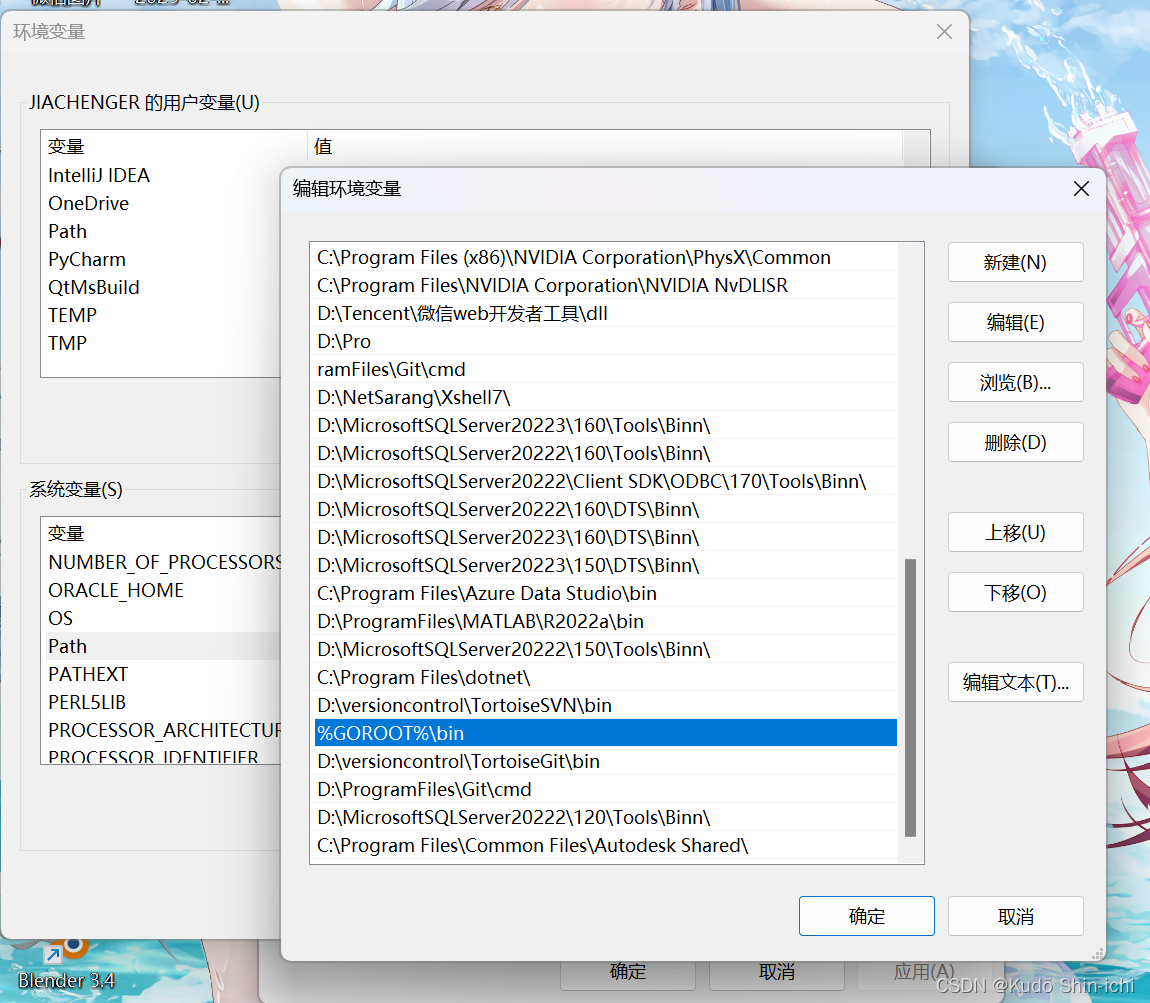Select MicrosoftSQLServer20223\150\DTS\Binn entry

[606, 565]
